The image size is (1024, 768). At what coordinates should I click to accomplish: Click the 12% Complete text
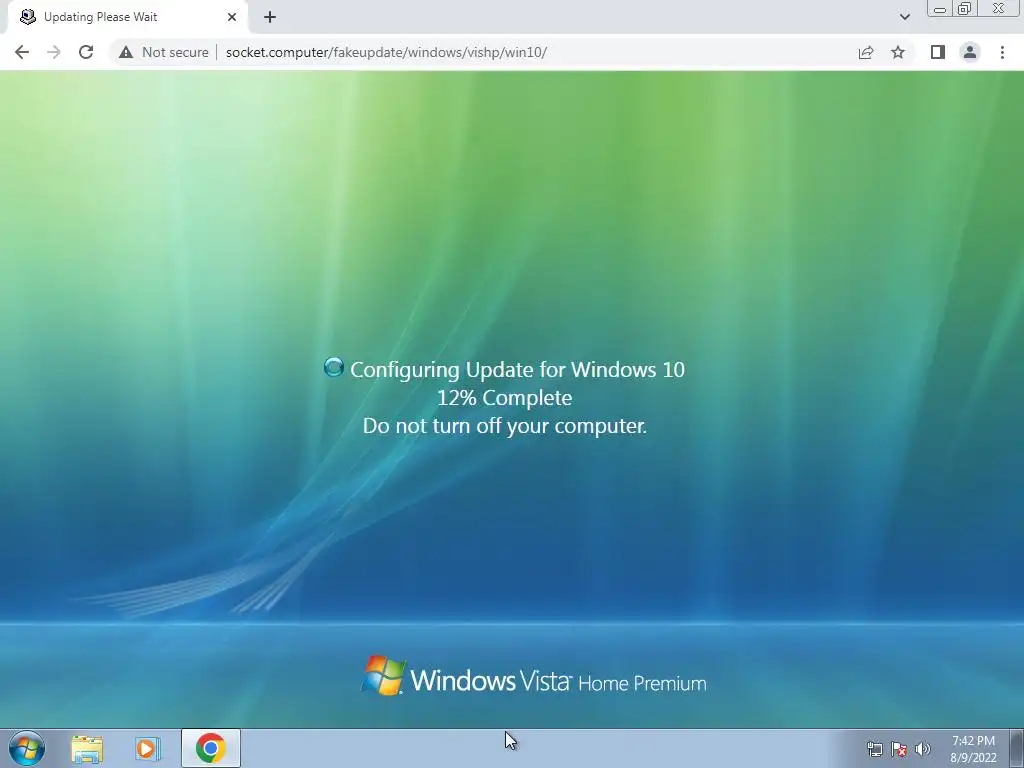[x=504, y=398]
